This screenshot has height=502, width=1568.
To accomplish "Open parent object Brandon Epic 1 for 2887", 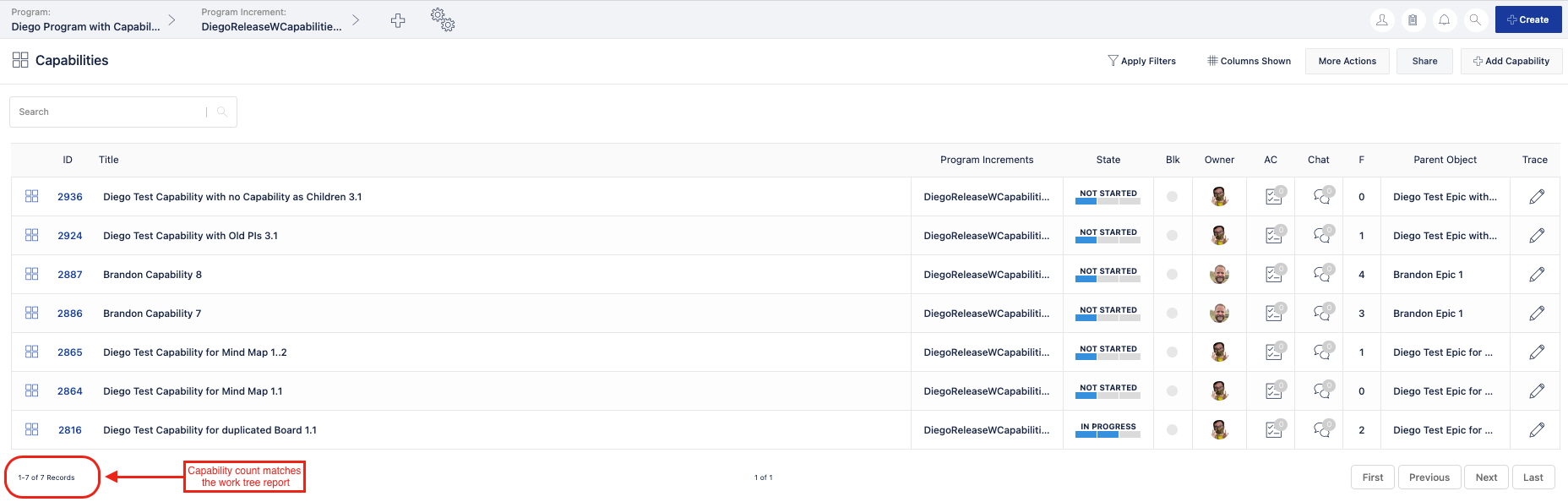I will click(1428, 275).
